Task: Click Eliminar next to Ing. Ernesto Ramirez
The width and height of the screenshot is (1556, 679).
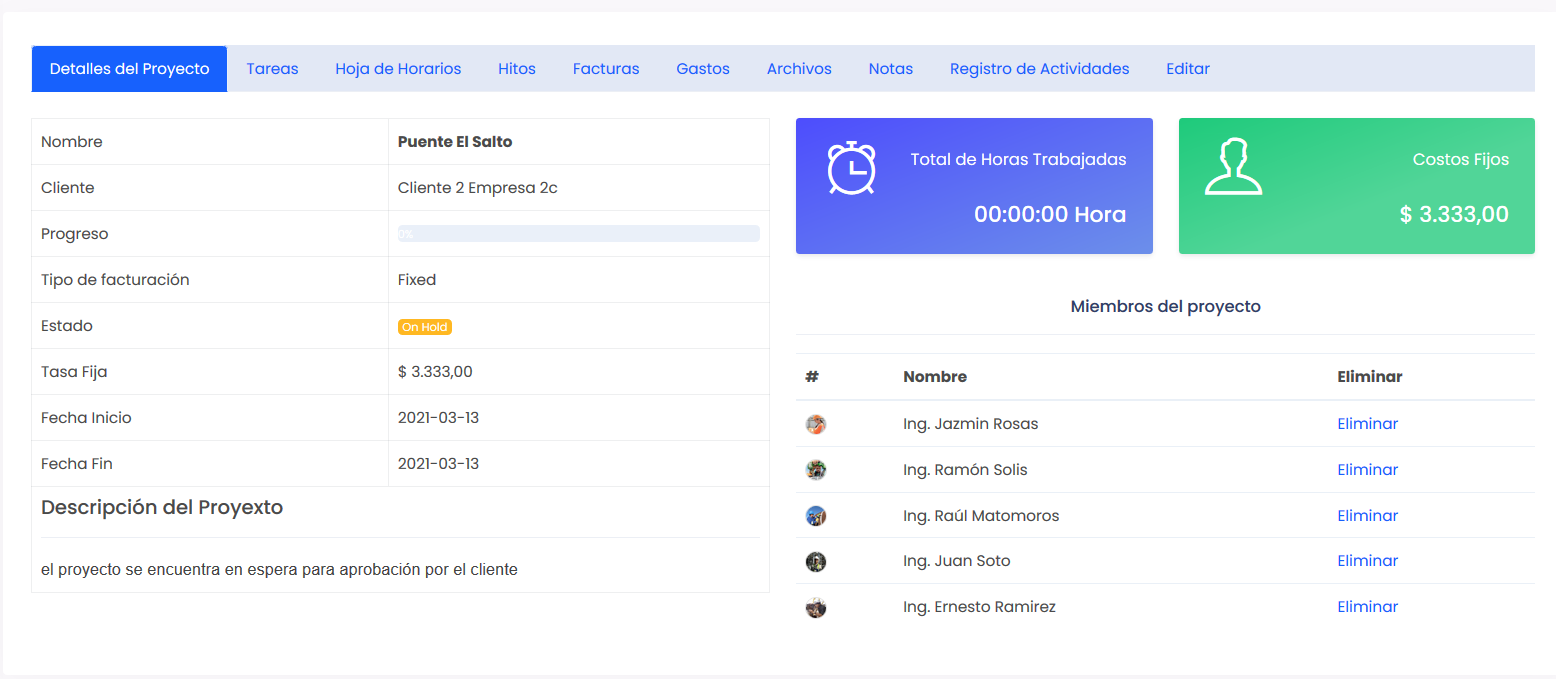Action: click(1367, 607)
